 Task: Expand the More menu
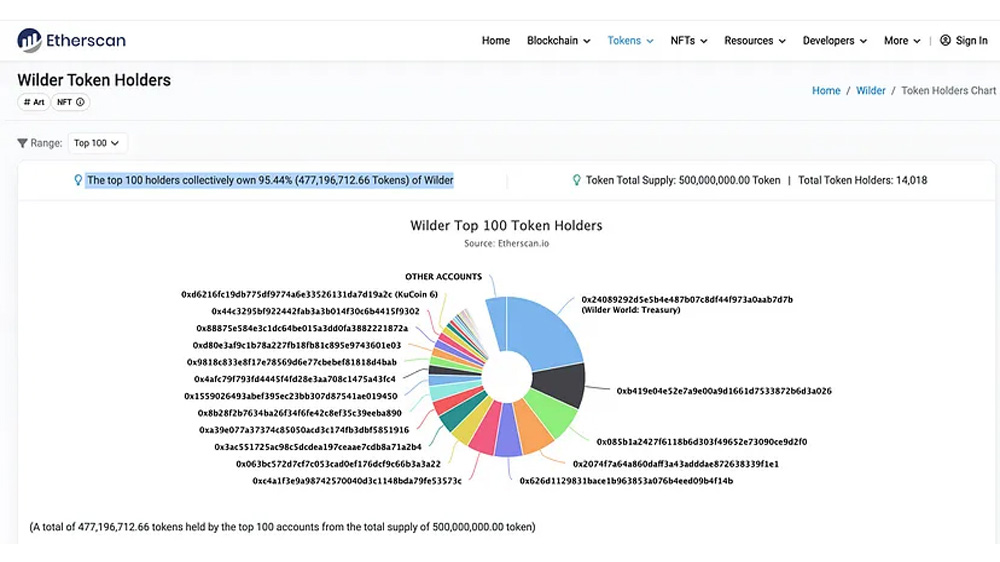[902, 40]
